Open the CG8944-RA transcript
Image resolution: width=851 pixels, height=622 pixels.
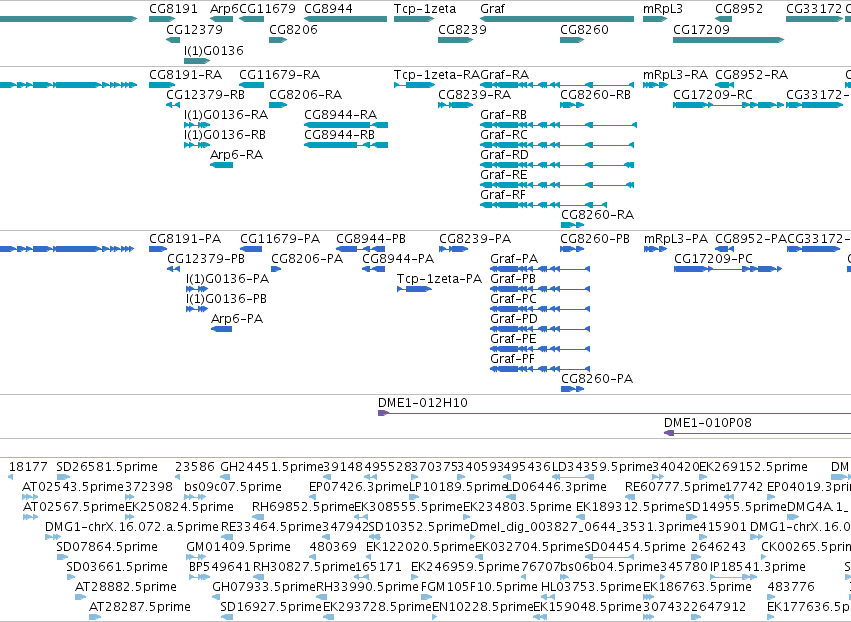pyautogui.click(x=341, y=115)
